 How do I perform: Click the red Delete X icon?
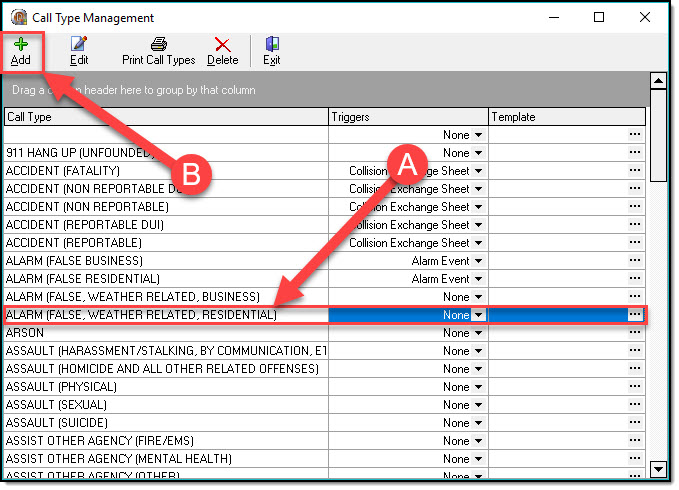click(x=222, y=43)
